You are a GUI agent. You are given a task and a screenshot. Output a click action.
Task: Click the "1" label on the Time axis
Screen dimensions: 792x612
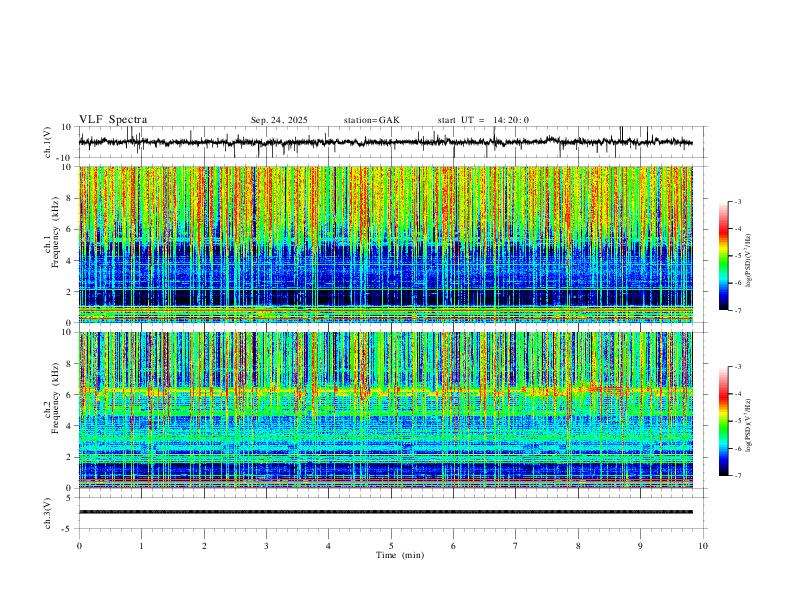click(x=141, y=546)
